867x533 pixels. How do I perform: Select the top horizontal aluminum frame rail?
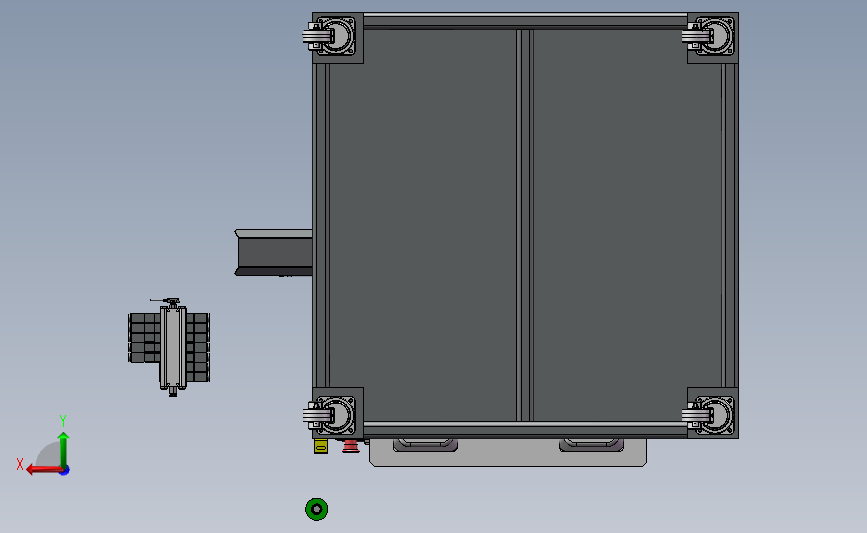(x=525, y=22)
